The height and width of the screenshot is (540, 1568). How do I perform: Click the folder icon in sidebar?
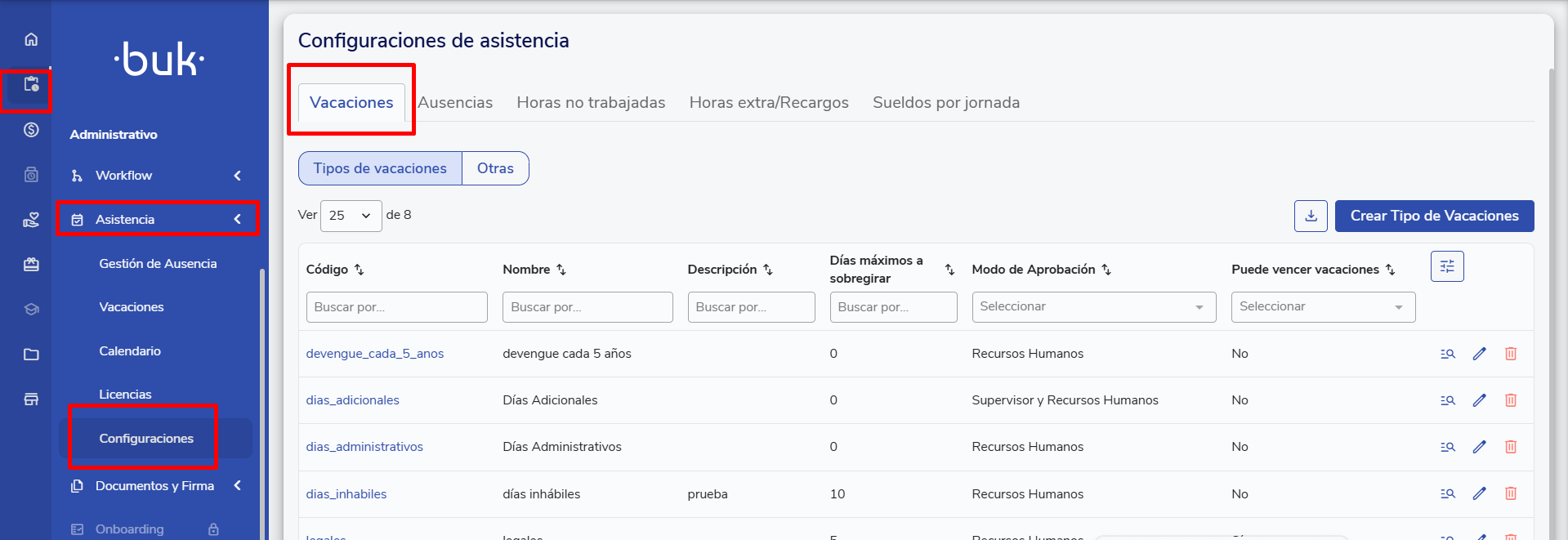[31, 355]
